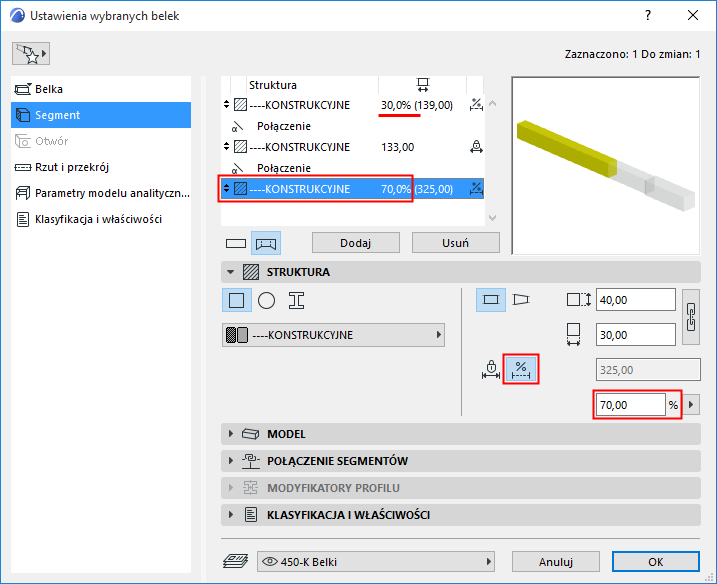Select circular cross-section shape
The width and height of the screenshot is (717, 584).
click(x=266, y=300)
